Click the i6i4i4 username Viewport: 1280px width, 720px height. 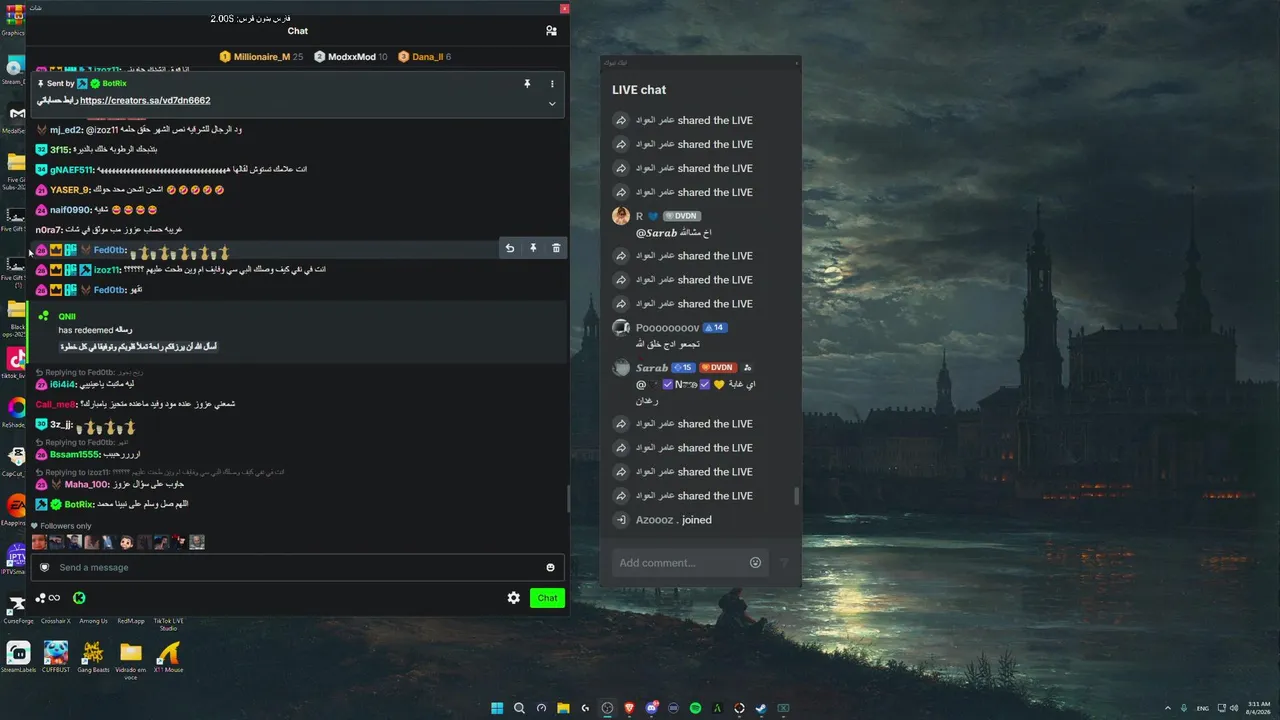point(63,384)
